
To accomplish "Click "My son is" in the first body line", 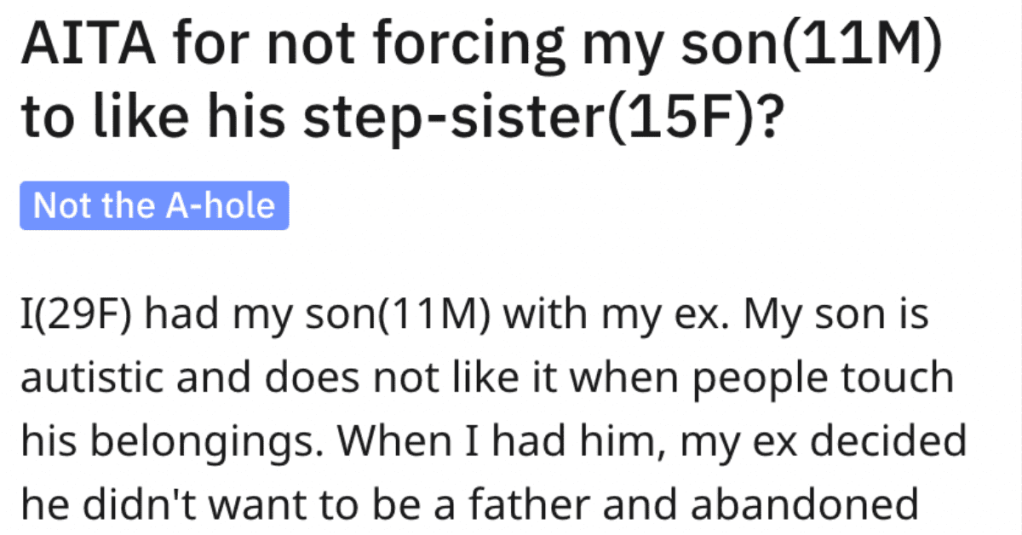I will tap(836, 314).
